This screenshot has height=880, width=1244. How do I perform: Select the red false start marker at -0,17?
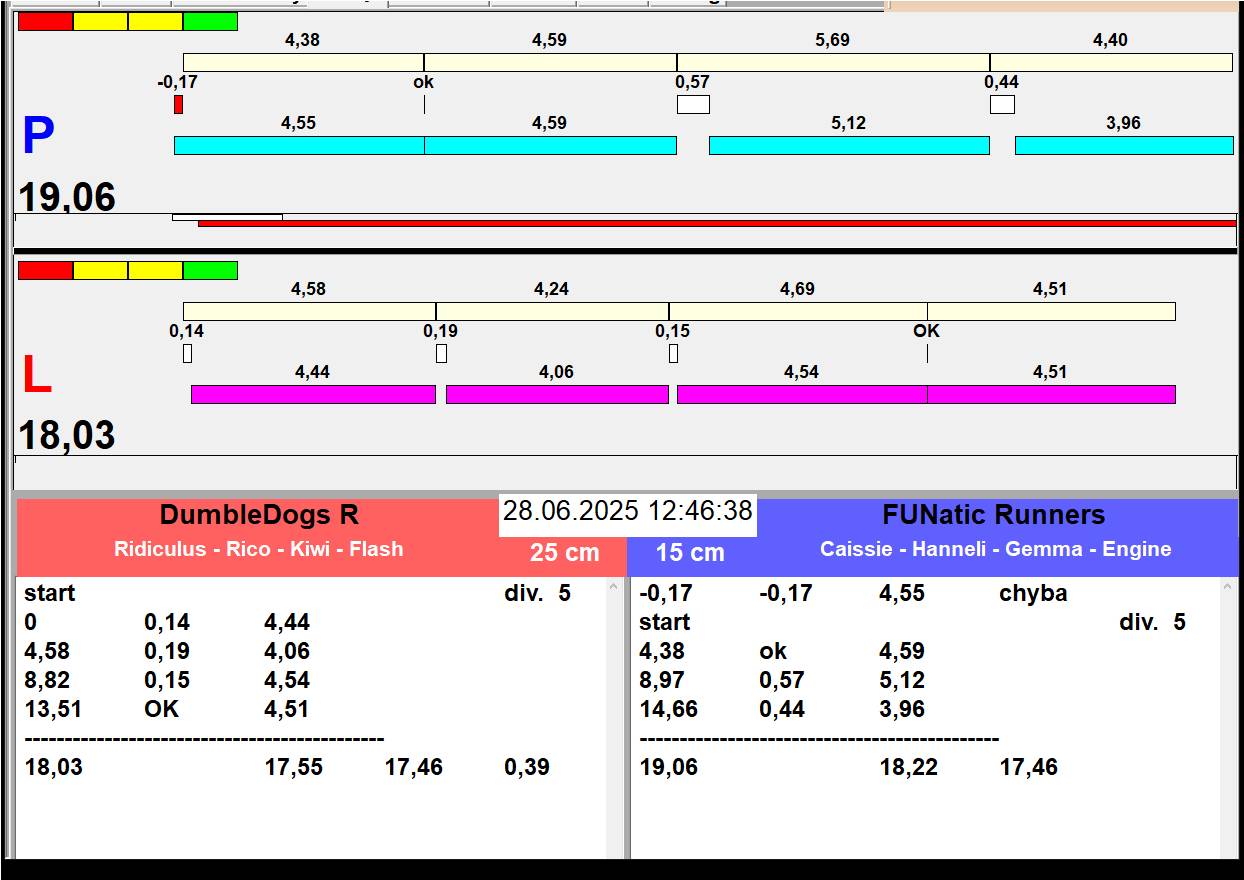pyautogui.click(x=178, y=104)
